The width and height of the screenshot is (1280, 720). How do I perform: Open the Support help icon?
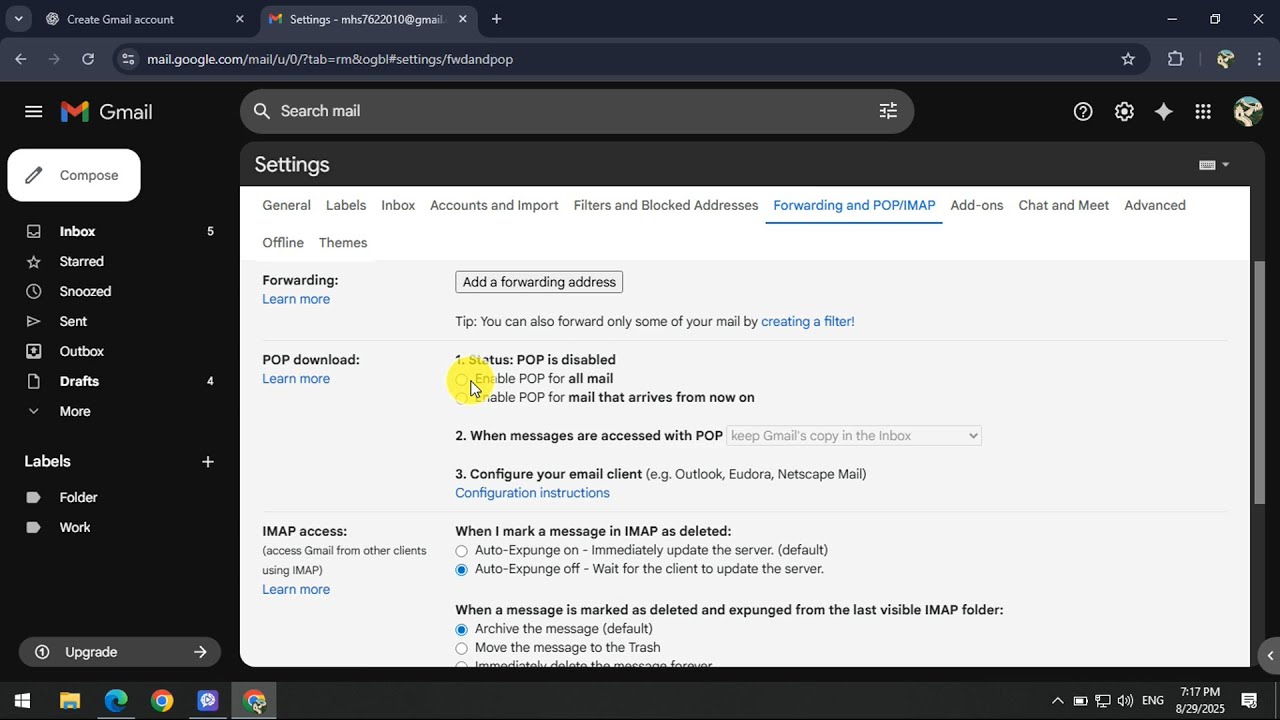(1083, 112)
